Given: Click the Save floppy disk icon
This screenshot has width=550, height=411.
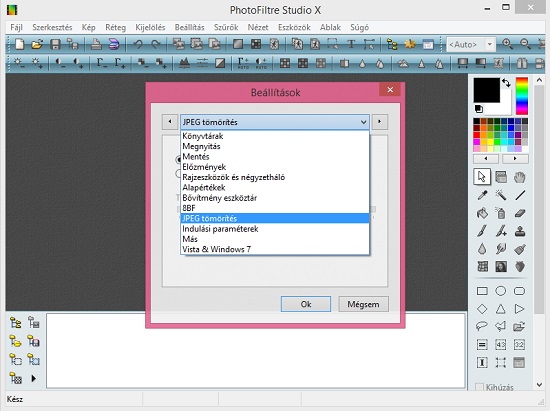Looking at the screenshot, I should click(x=55, y=44).
